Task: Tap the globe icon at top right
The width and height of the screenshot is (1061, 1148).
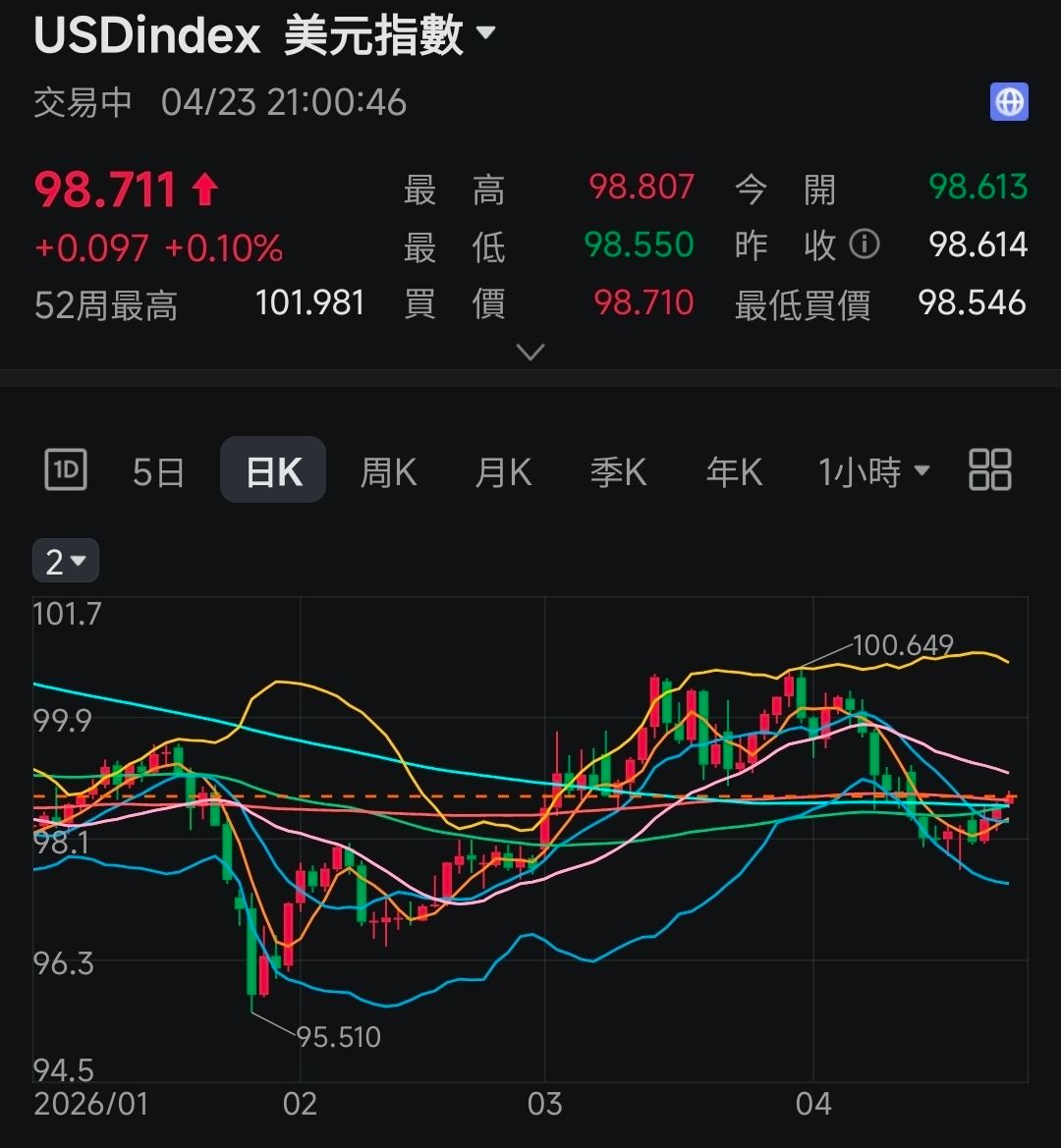Action: pos(1009,102)
